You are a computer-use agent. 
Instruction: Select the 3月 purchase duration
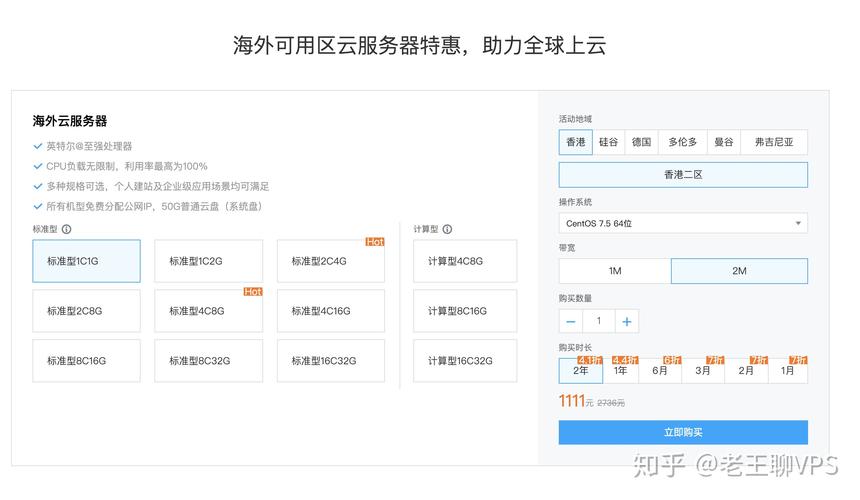(703, 371)
